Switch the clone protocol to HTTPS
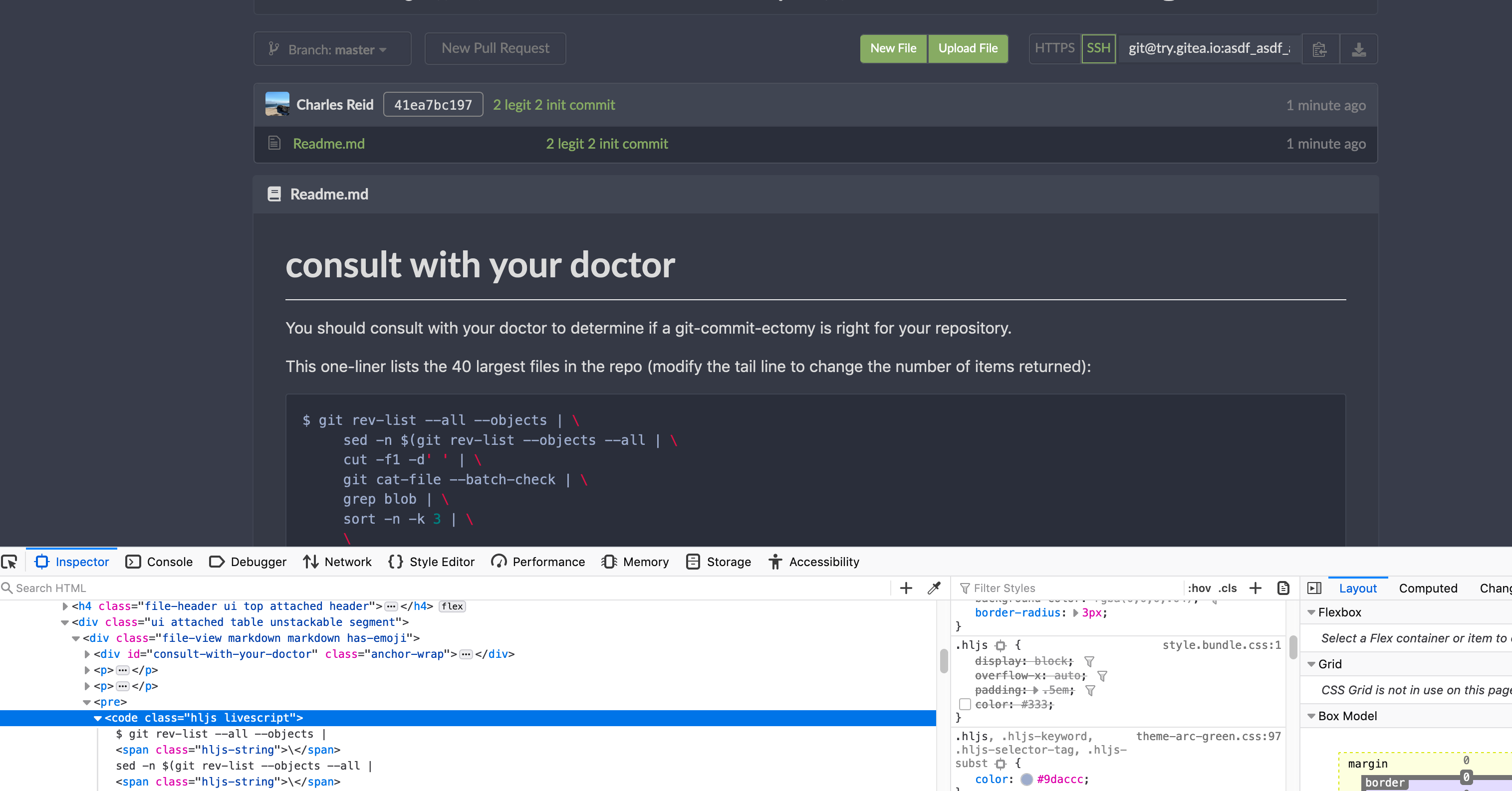 (1054, 47)
